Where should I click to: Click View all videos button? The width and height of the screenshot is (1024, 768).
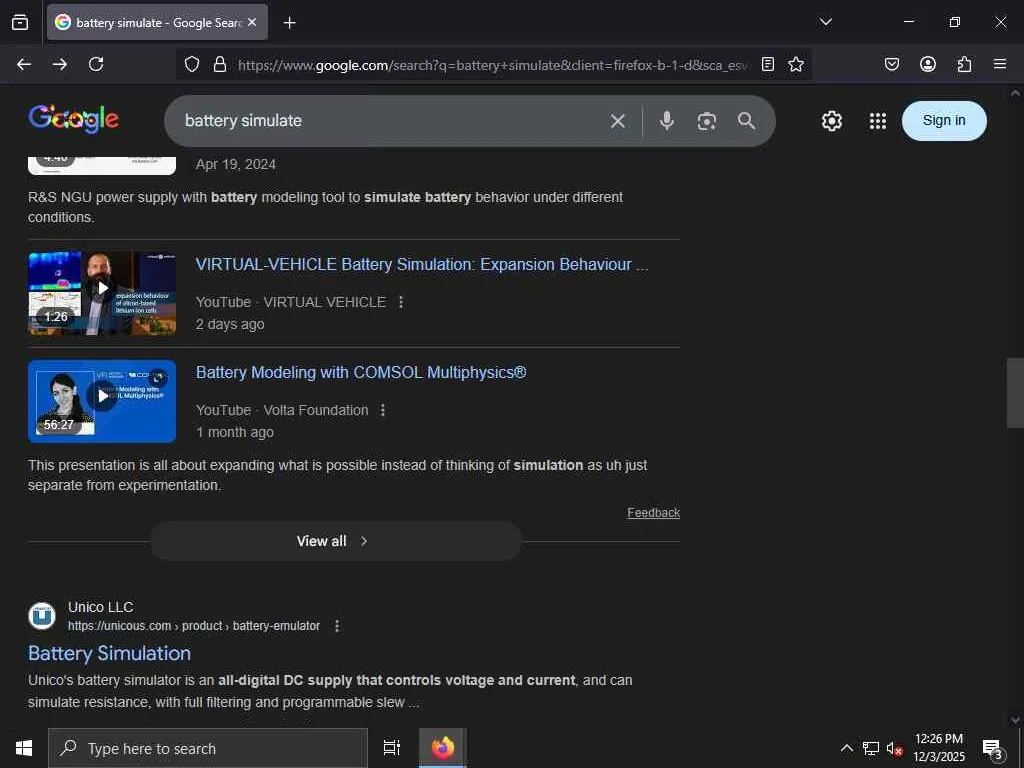coord(336,541)
